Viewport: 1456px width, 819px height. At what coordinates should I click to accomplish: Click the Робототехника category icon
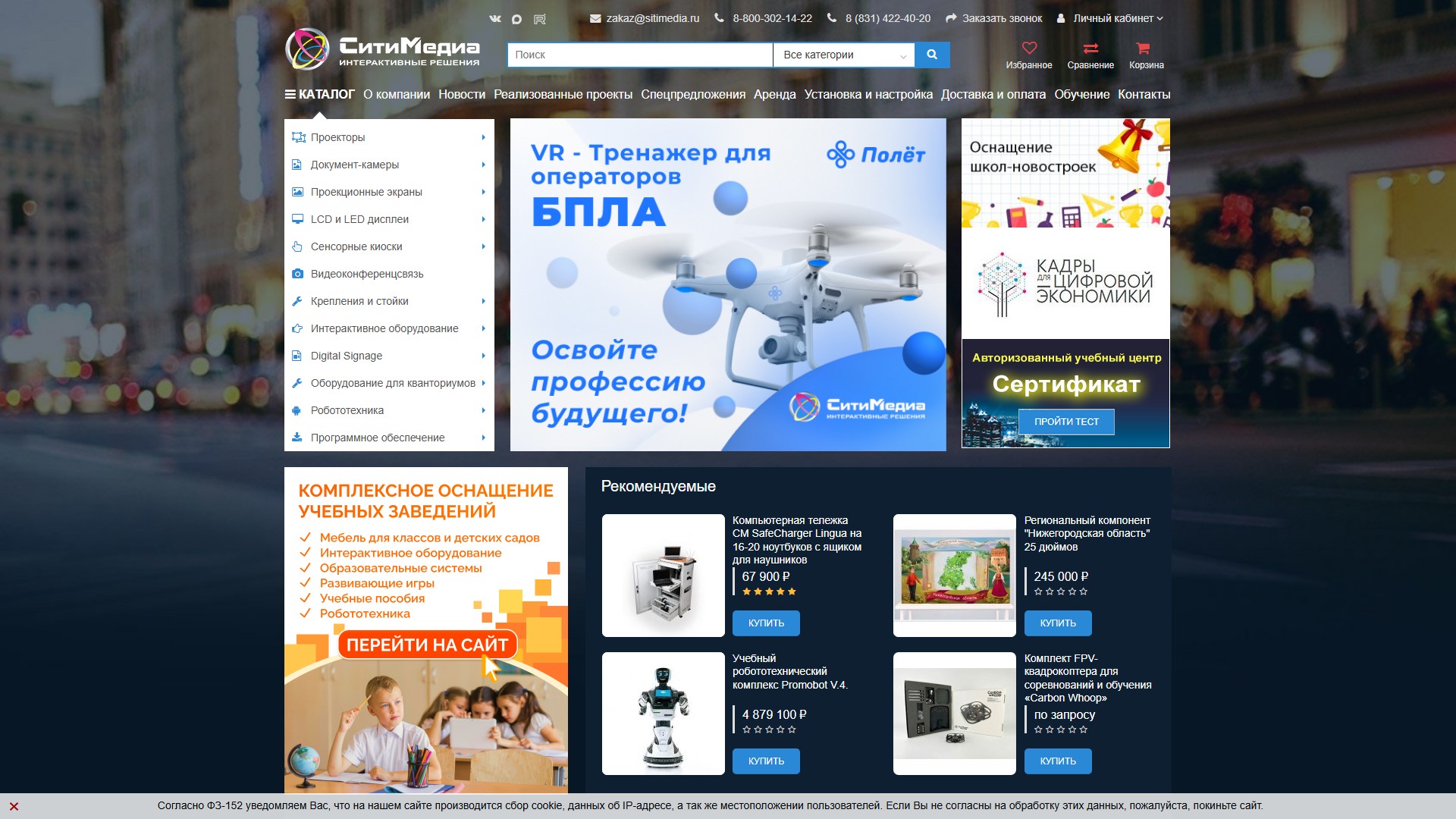point(297,410)
